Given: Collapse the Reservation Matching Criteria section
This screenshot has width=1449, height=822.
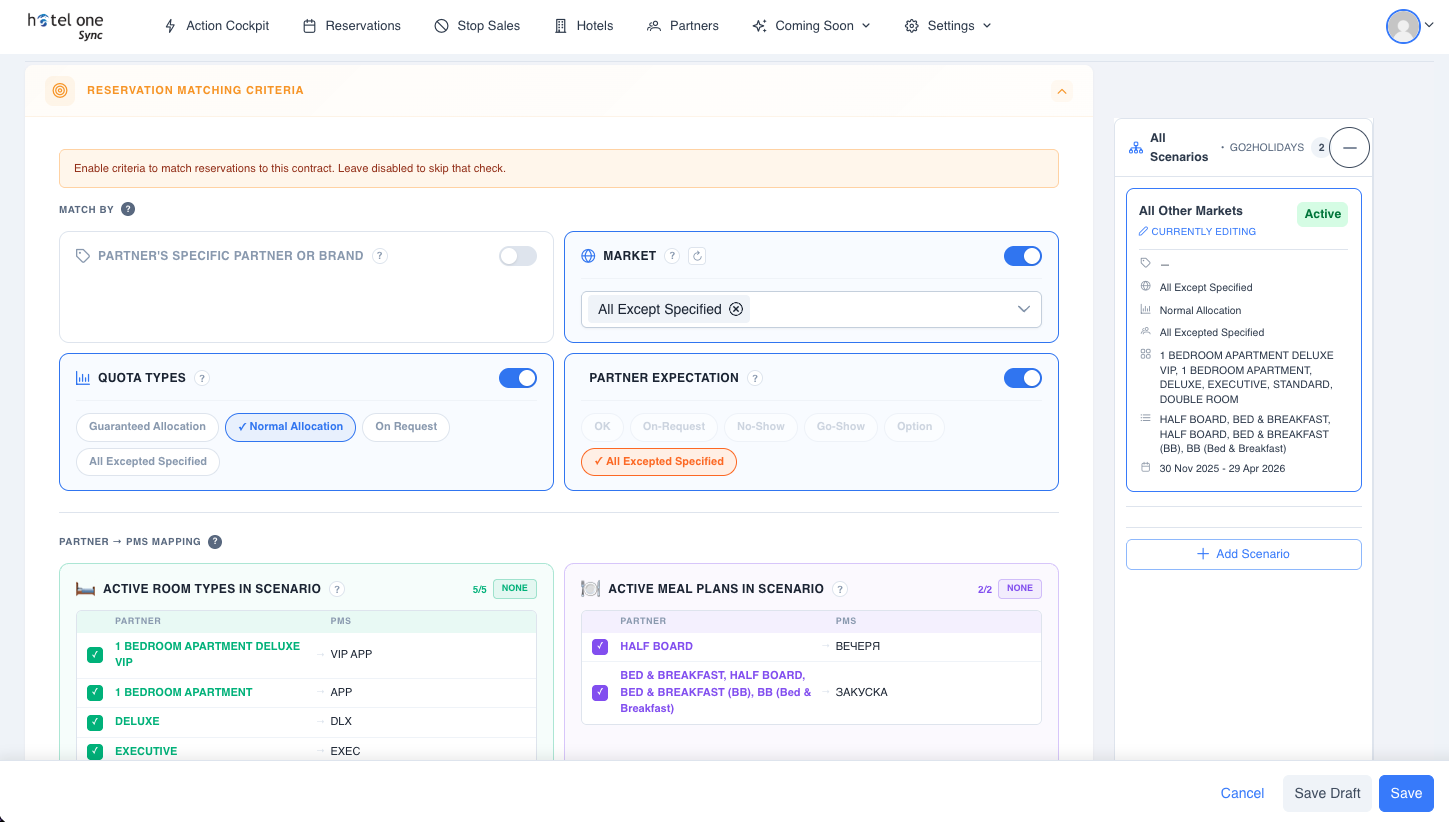Looking at the screenshot, I should (1062, 90).
